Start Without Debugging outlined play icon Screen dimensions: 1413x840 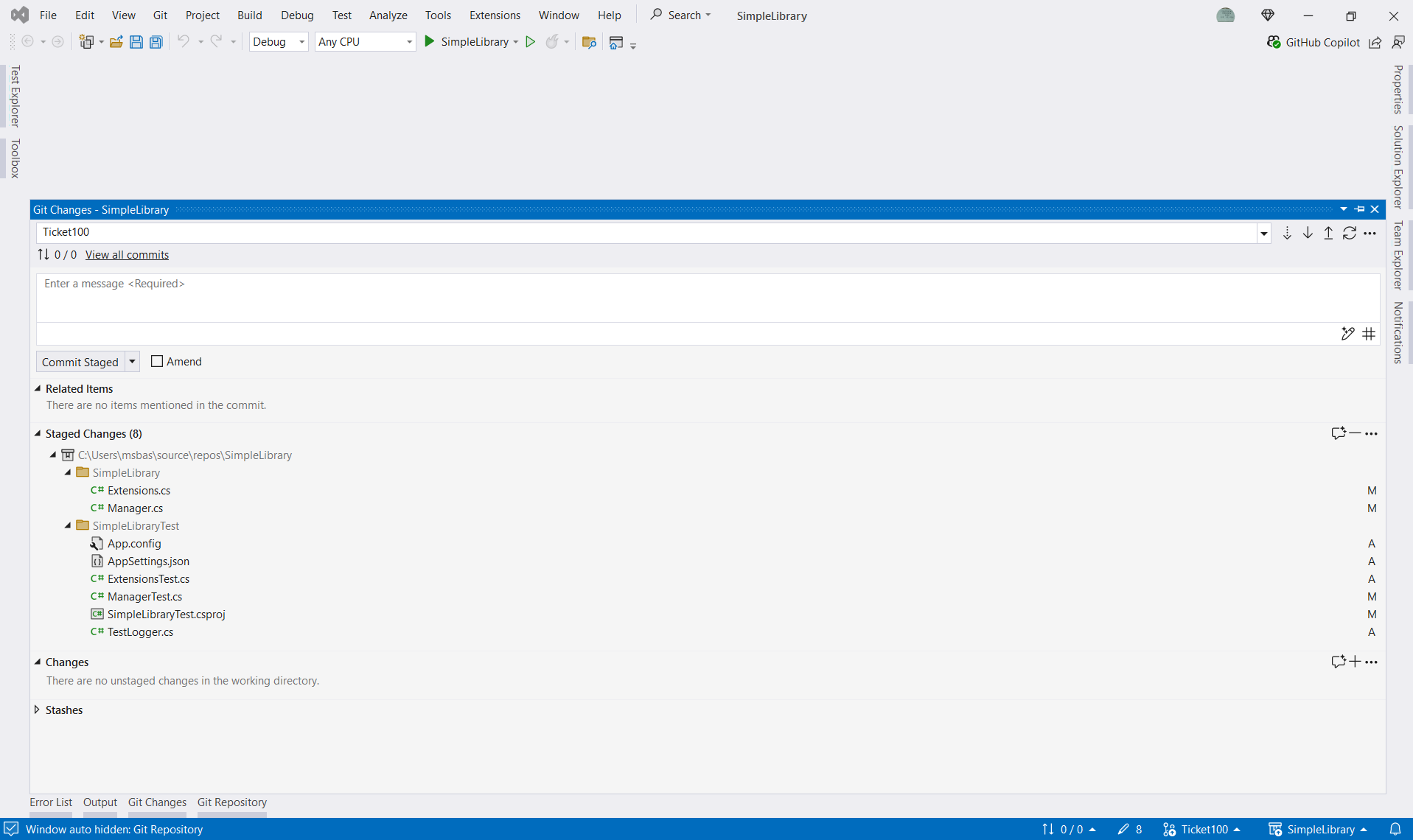pyautogui.click(x=530, y=42)
